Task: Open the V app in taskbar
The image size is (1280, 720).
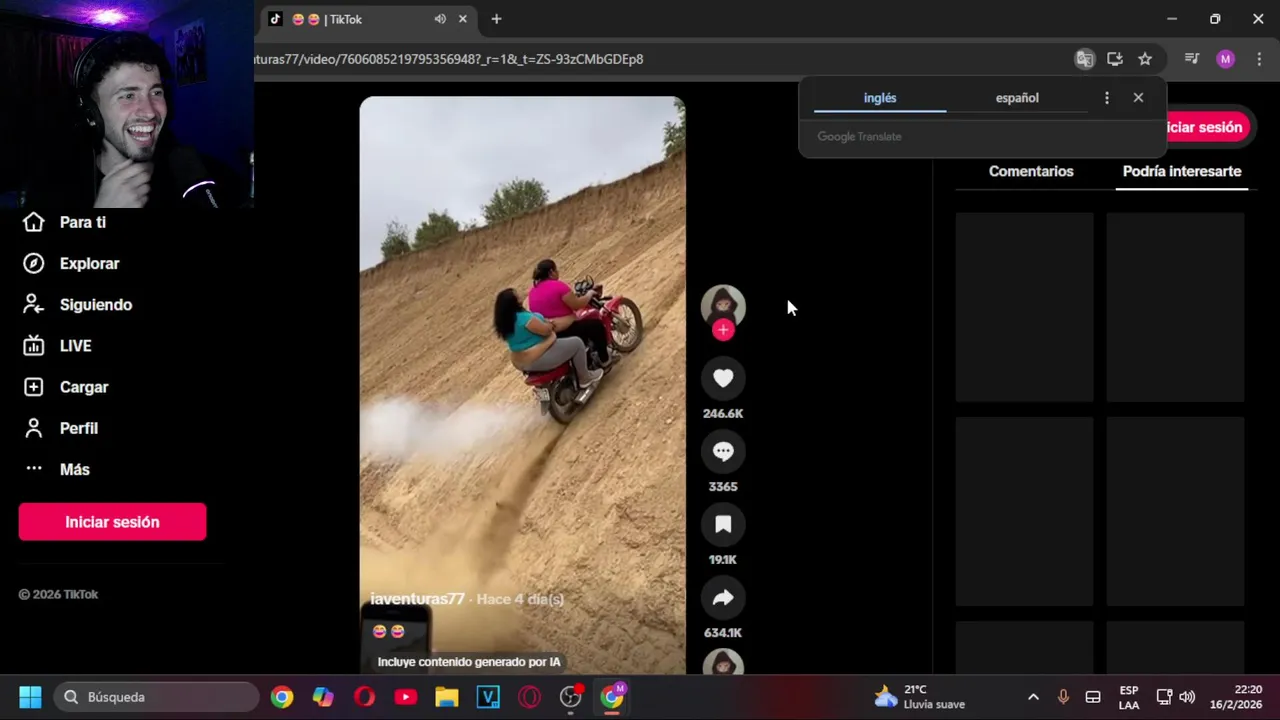Action: pyautogui.click(x=488, y=697)
